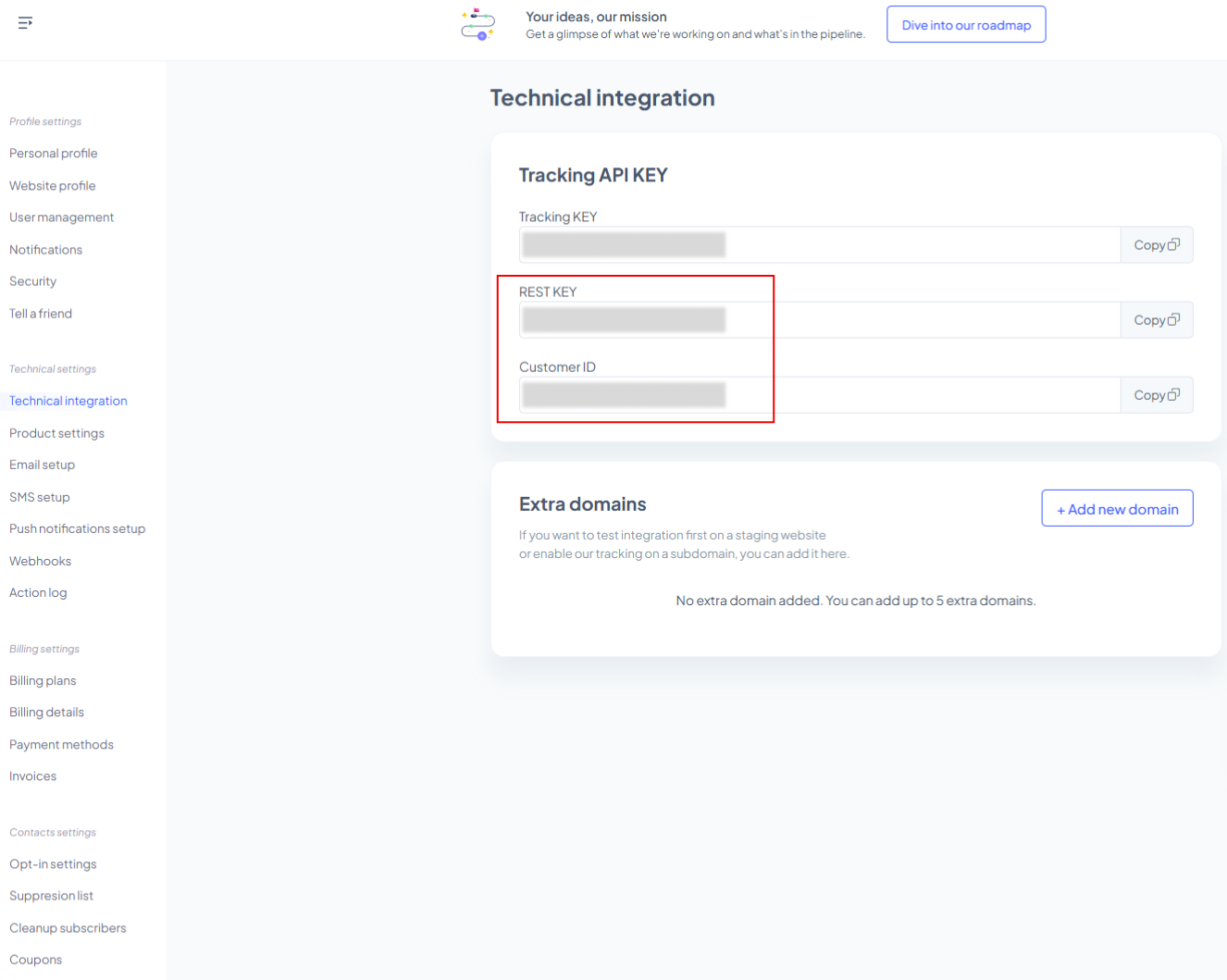Screen dimensions: 1227x980
Task: Click inside the Customer ID field
Action: (819, 395)
